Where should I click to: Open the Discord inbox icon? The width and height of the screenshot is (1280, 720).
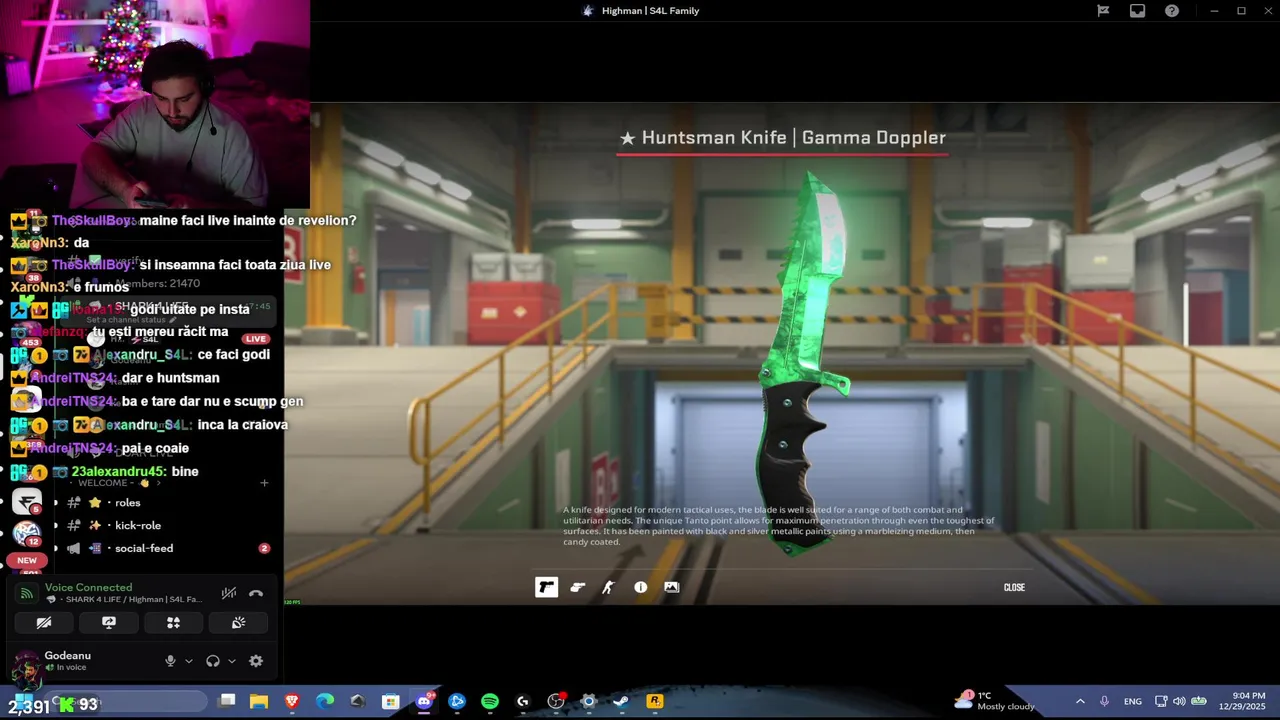(1137, 11)
